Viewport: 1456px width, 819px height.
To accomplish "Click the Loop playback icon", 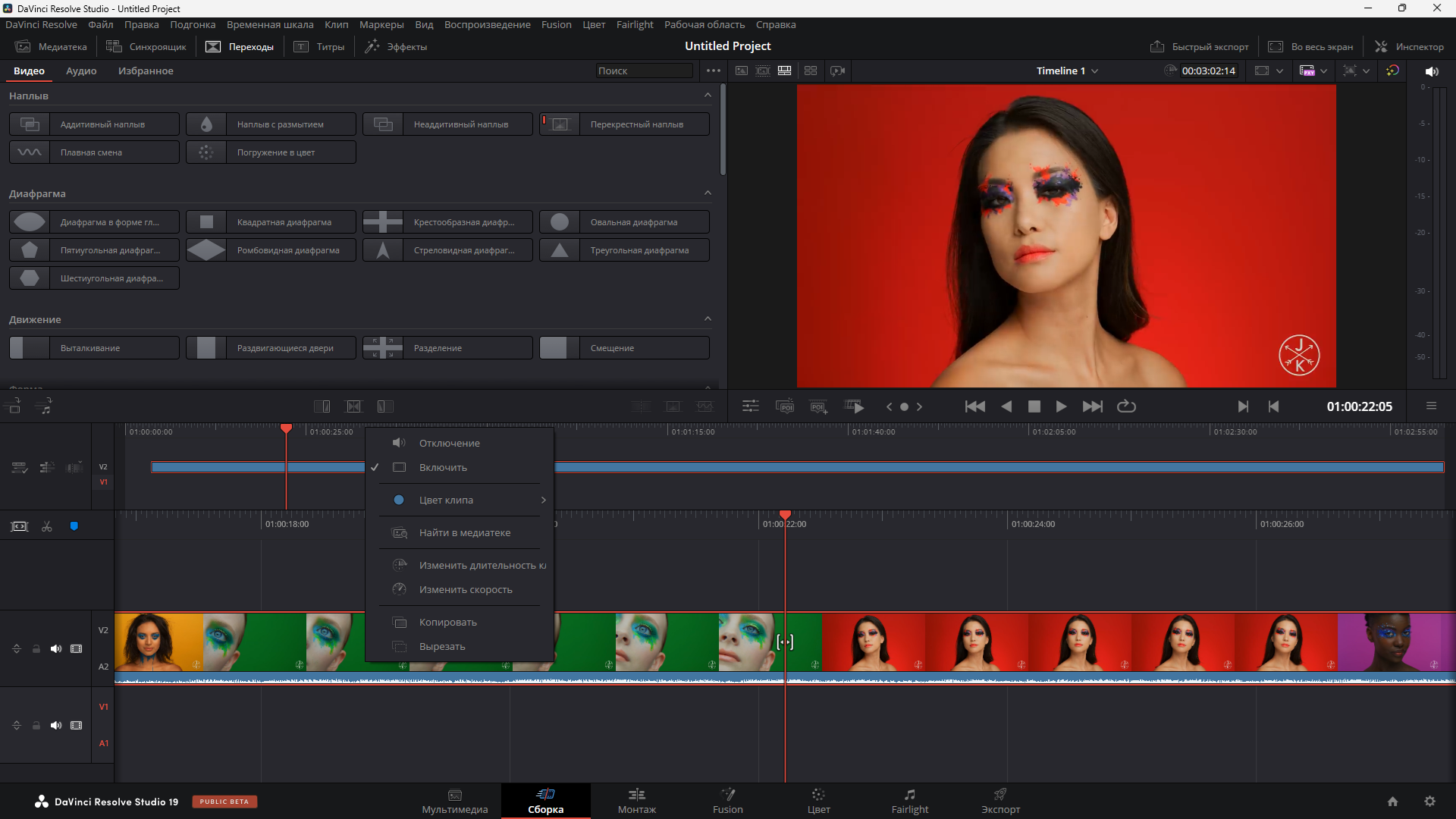I will click(x=1126, y=406).
